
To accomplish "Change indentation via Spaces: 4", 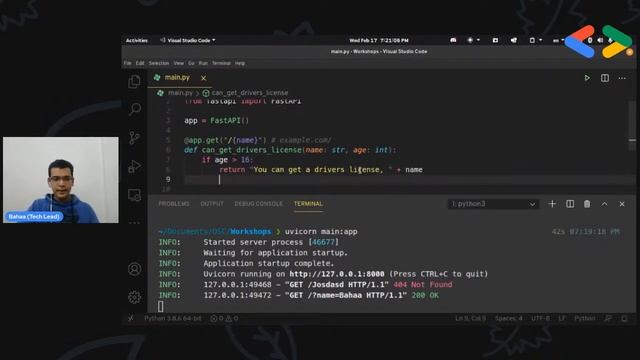I will tap(509, 318).
